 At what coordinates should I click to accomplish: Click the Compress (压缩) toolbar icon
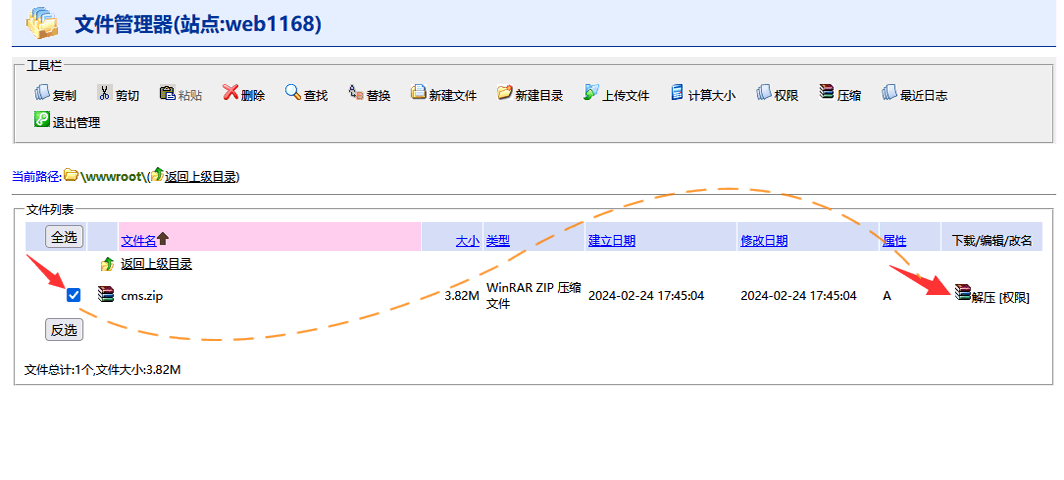coord(827,93)
